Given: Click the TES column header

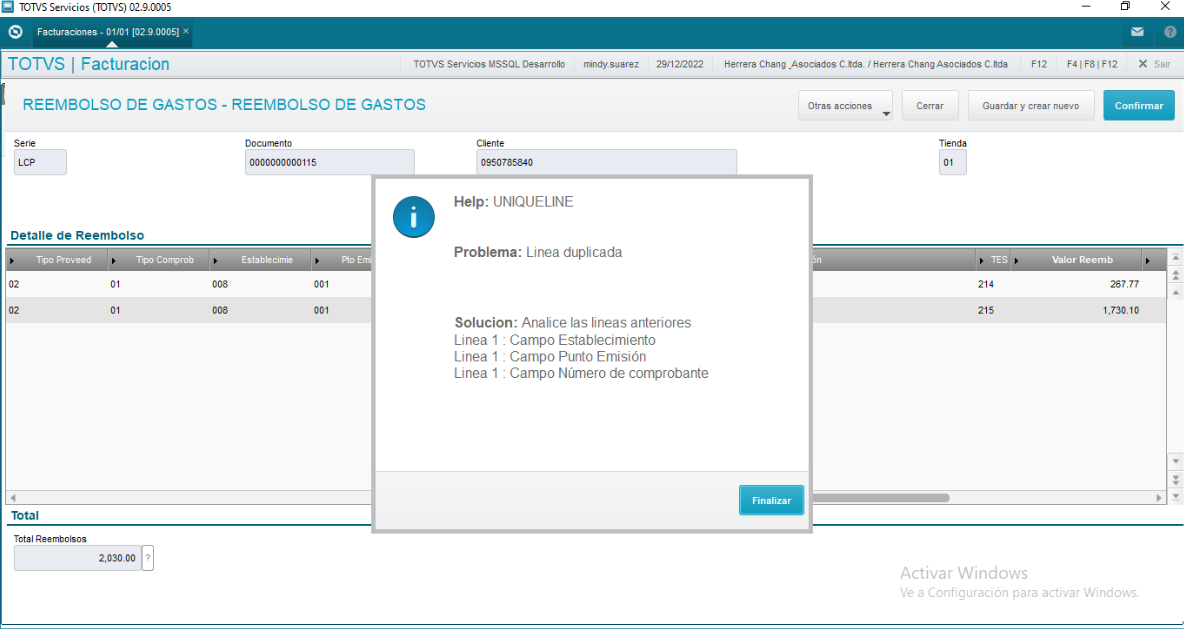Looking at the screenshot, I should point(999,260).
